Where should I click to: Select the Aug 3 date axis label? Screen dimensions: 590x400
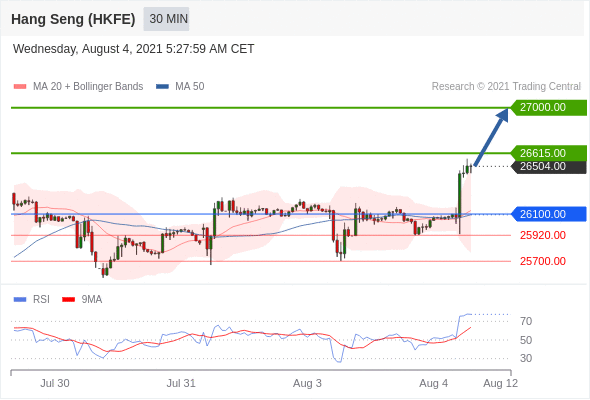click(307, 383)
